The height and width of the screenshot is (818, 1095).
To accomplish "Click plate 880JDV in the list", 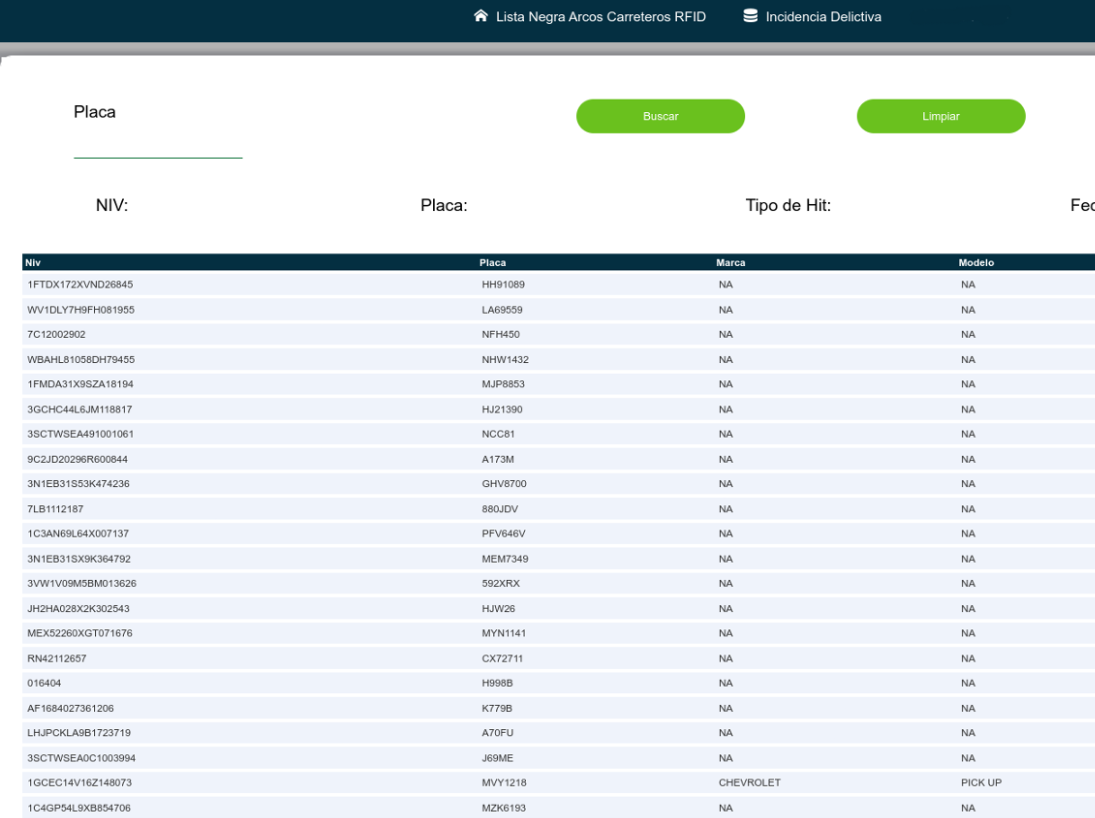I will [500, 509].
